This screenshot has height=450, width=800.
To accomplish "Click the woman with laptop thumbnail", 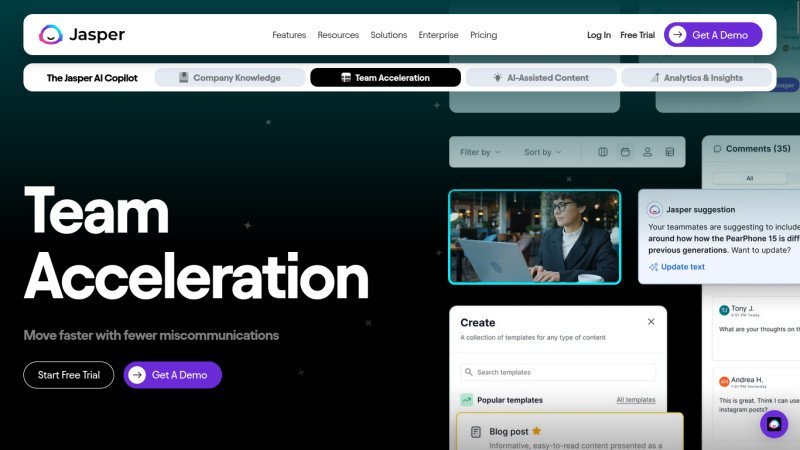I will point(534,237).
